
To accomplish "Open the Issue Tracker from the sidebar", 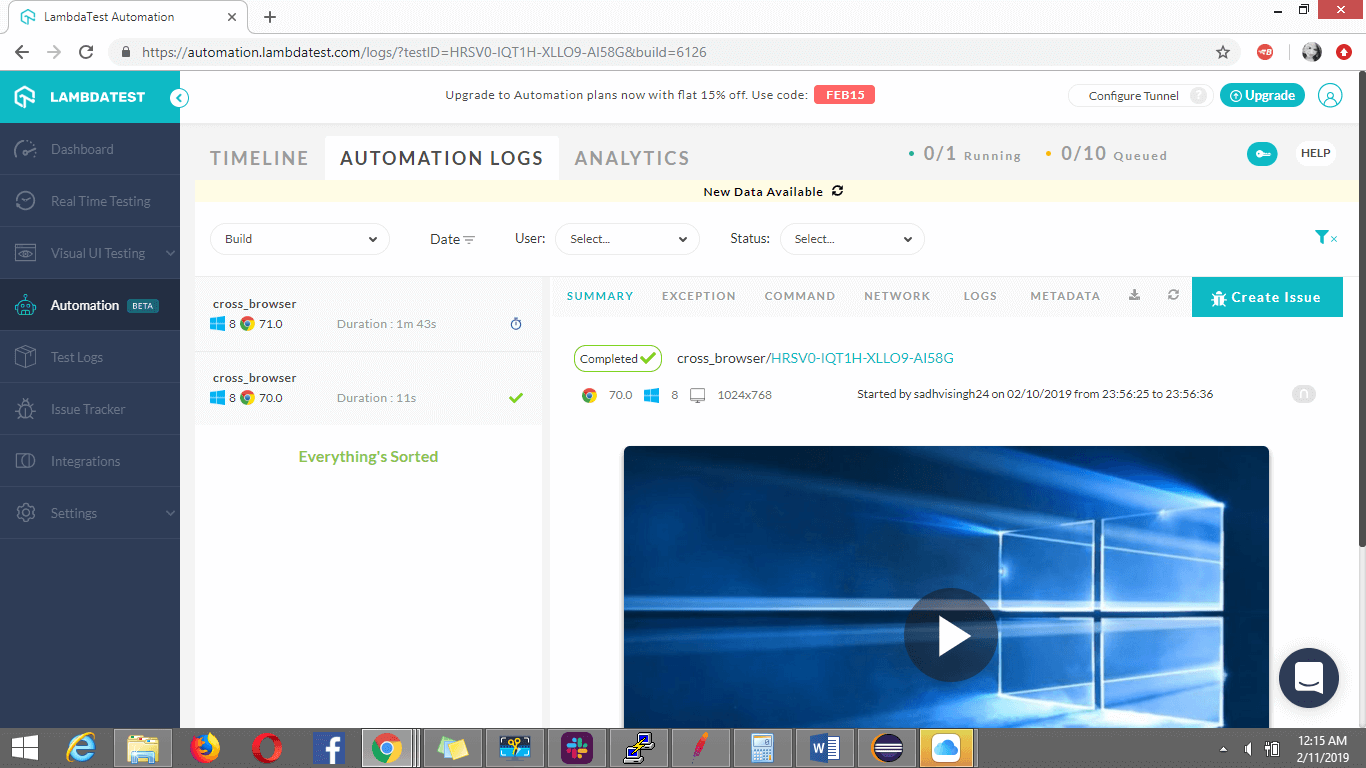I will point(88,409).
